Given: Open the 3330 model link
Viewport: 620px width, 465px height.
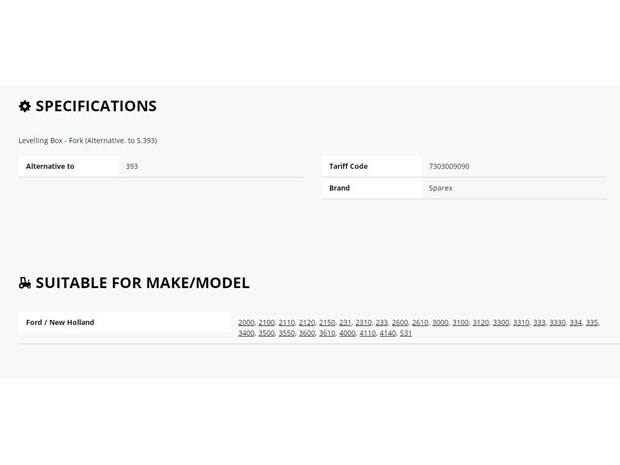Looking at the screenshot, I should click(x=558, y=323).
